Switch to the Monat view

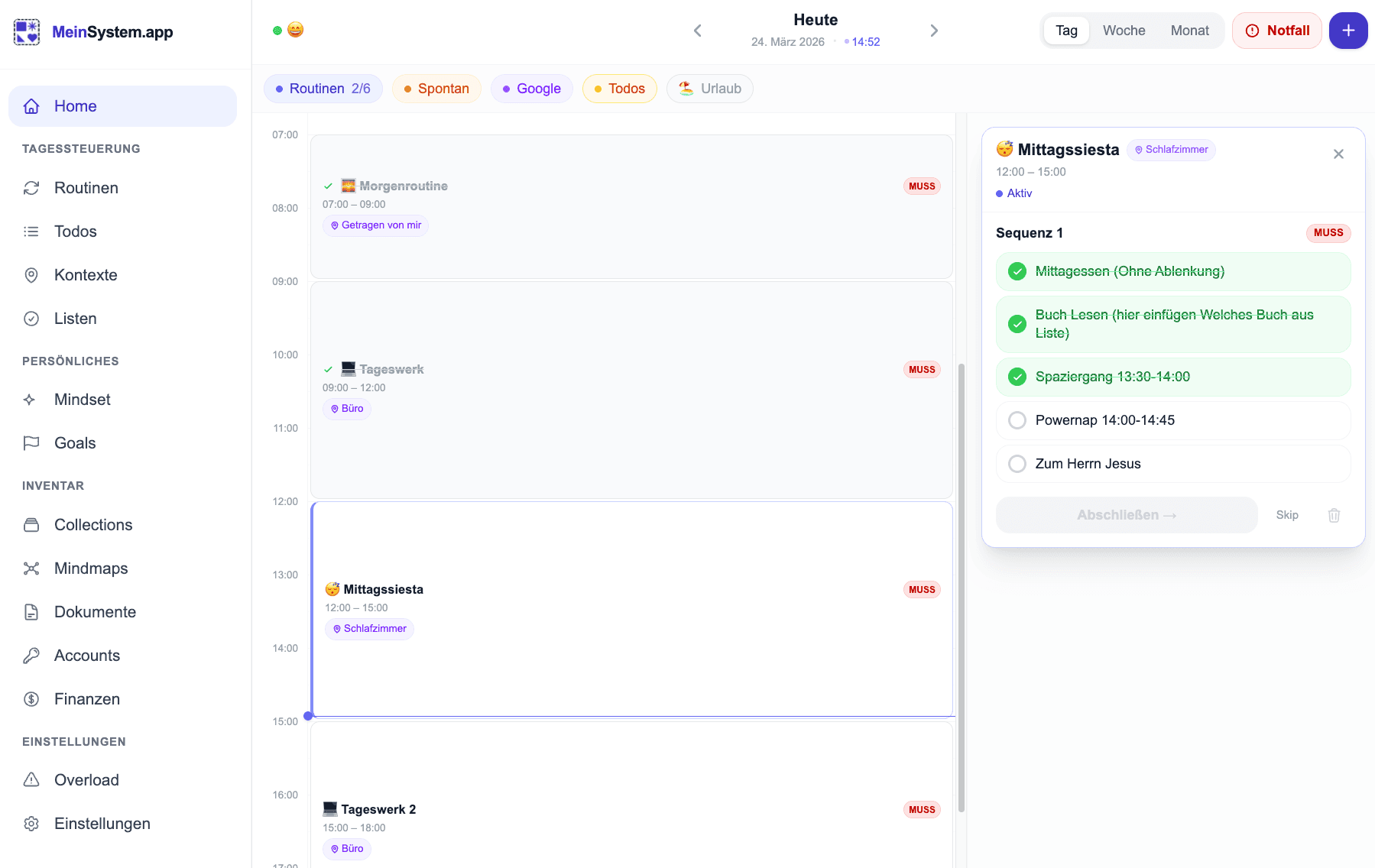point(1189,31)
